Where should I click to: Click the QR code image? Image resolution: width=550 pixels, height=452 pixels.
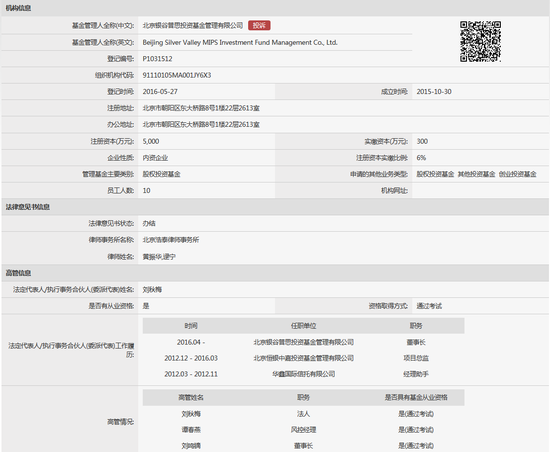[480, 41]
